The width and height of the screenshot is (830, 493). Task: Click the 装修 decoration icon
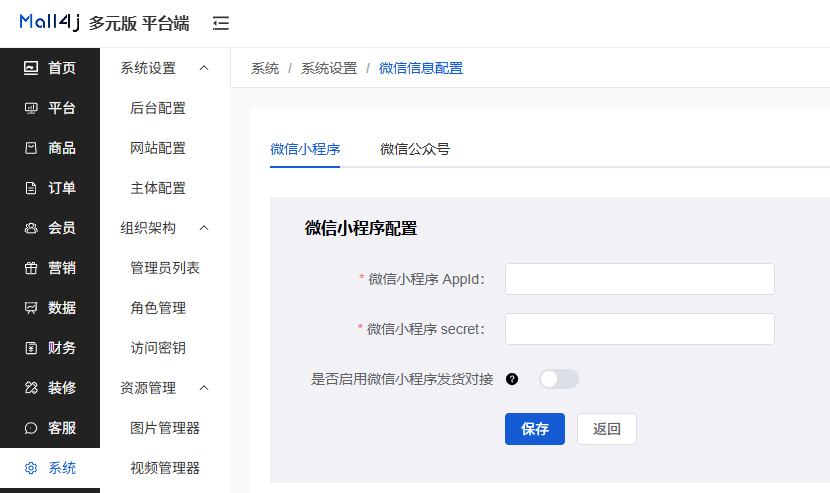coord(31,388)
